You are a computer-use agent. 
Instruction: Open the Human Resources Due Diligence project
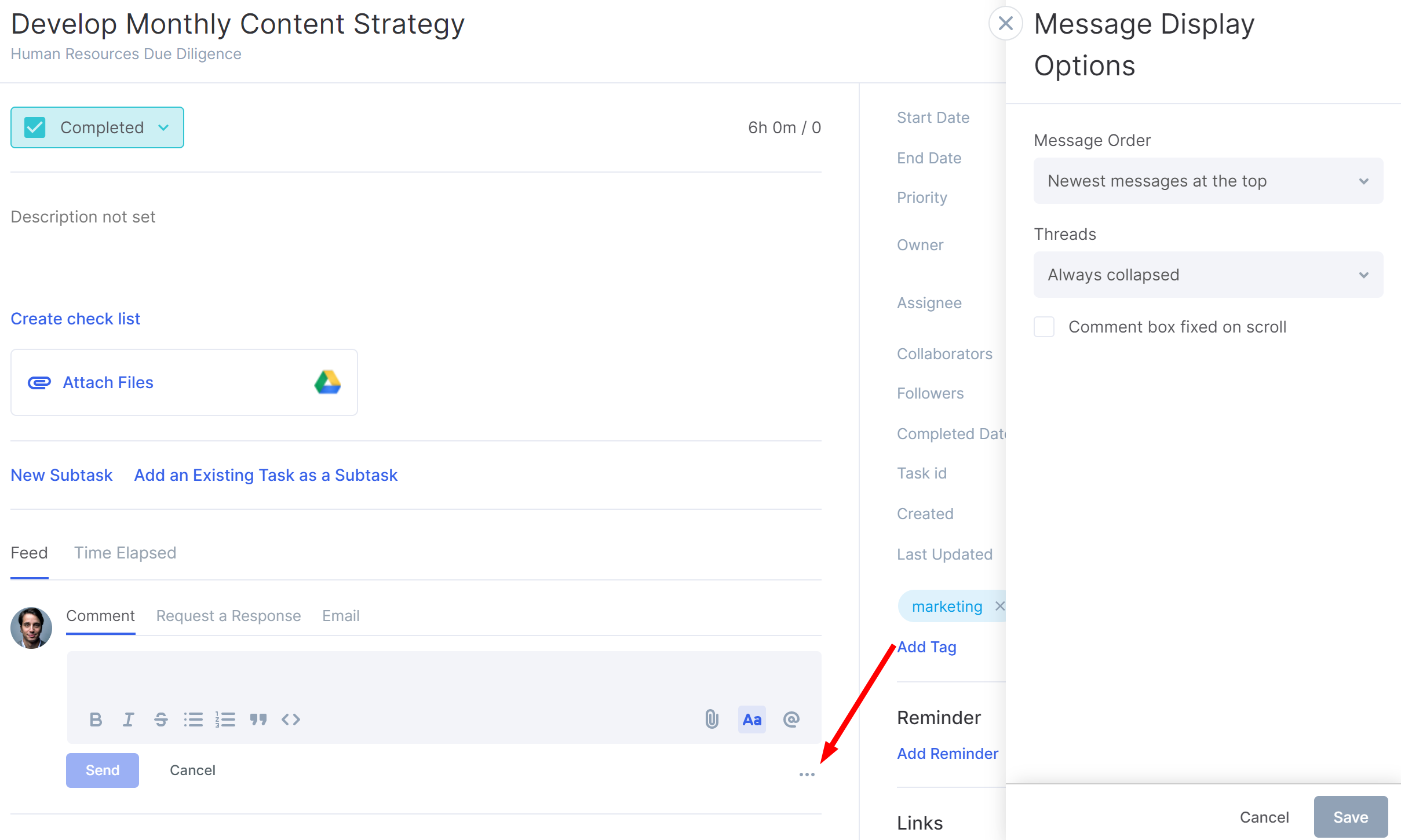tap(126, 54)
